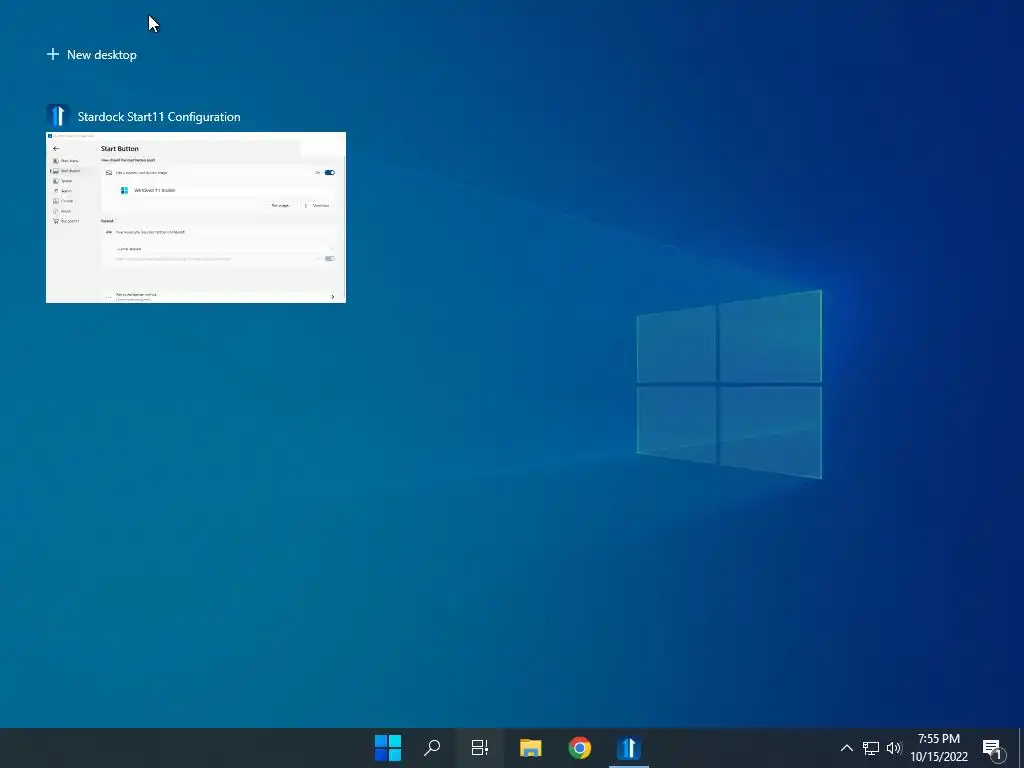Click the New desktop button
This screenshot has height=768, width=1024.
pos(91,55)
